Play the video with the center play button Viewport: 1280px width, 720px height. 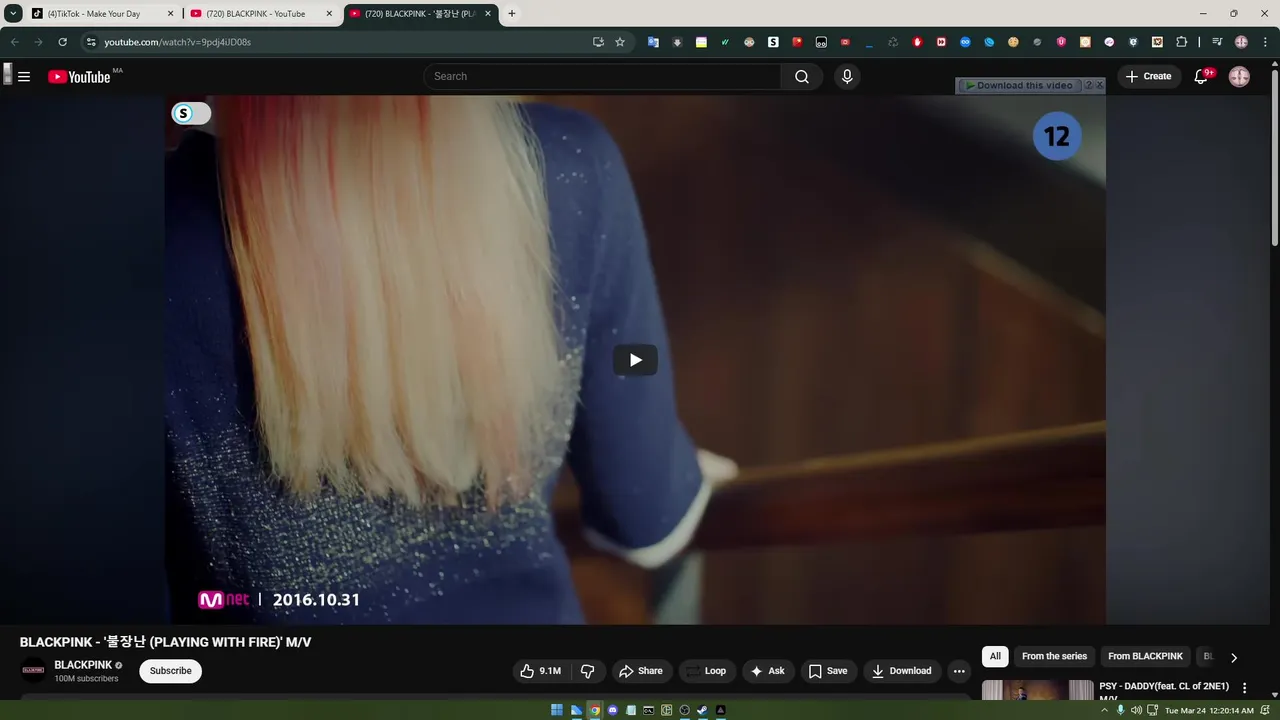click(635, 360)
